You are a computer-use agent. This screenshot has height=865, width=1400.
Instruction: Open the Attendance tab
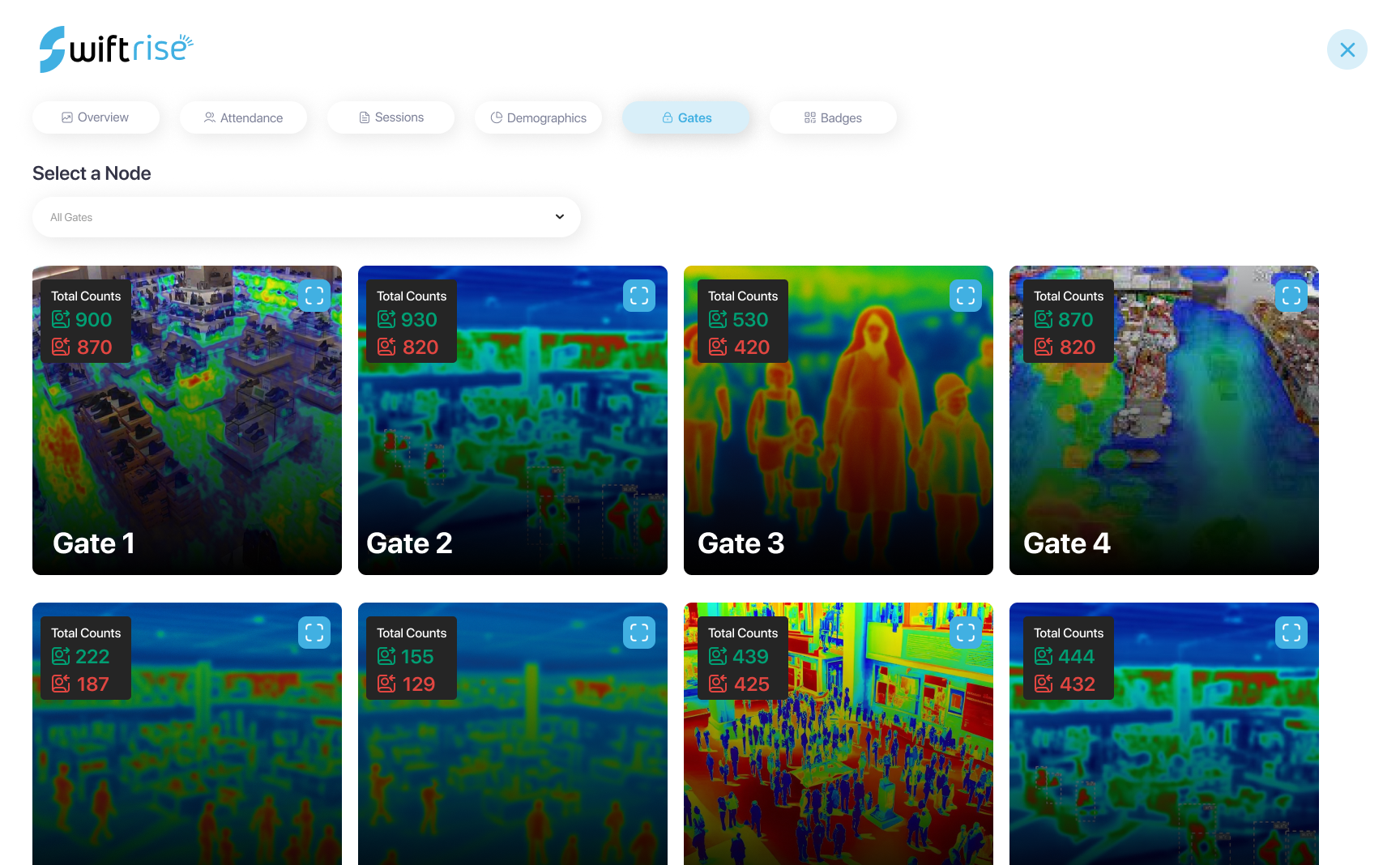243,117
